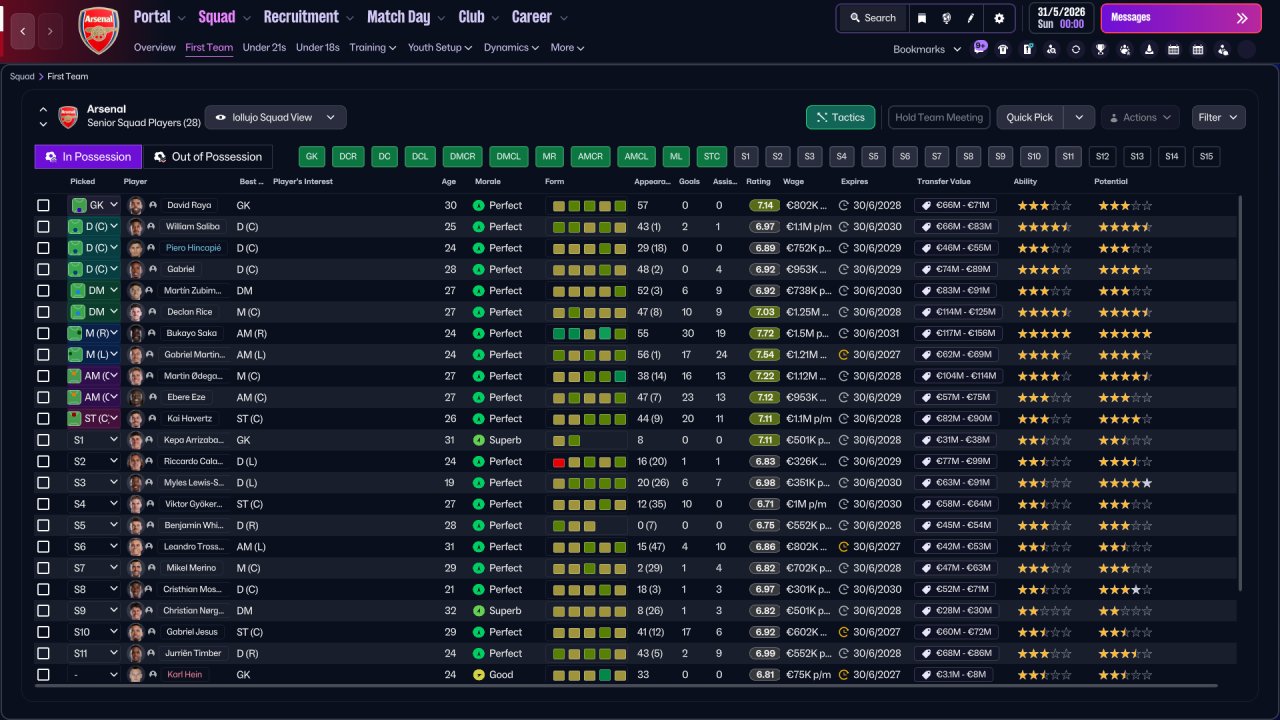The image size is (1280, 720).
Task: Click the shirt icon in bookmarks bar
Action: [1003, 49]
